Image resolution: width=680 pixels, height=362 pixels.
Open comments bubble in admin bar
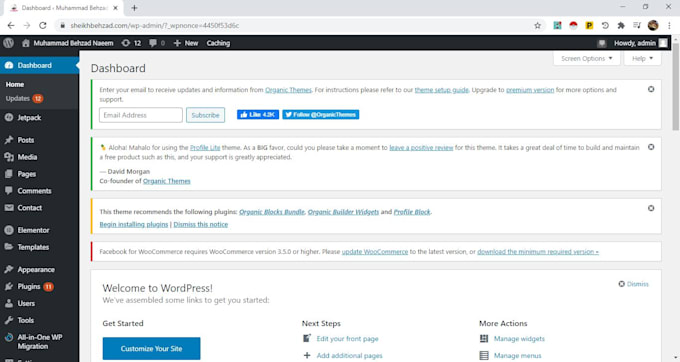point(153,43)
